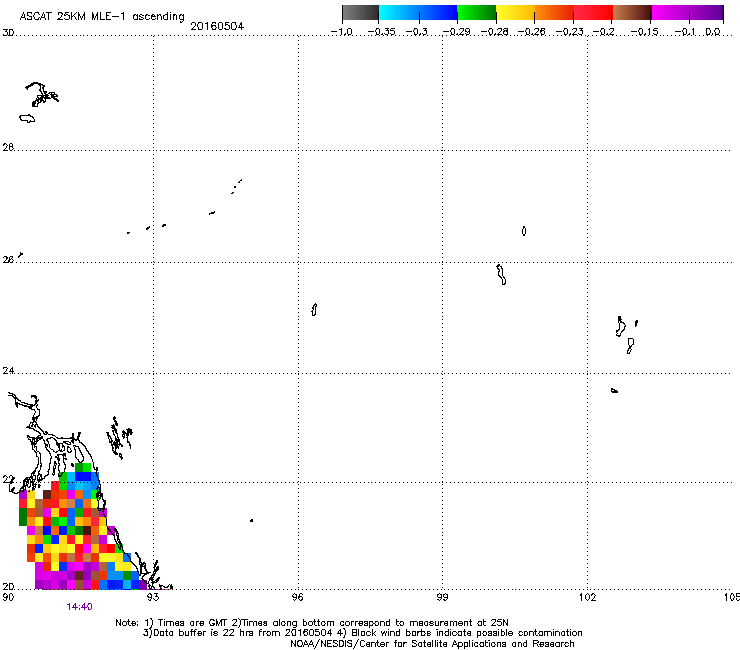Select the longitude label '96'
Viewport: 740px width, 650px height.
[298, 597]
